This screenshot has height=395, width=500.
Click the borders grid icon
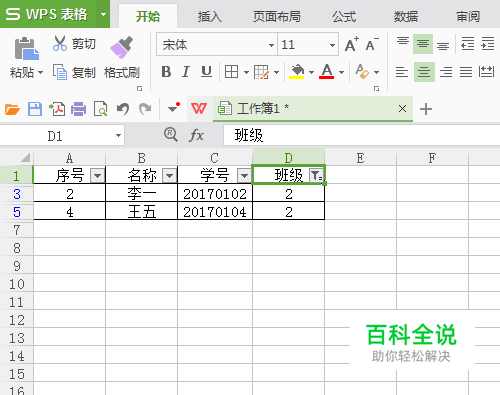(x=231, y=72)
